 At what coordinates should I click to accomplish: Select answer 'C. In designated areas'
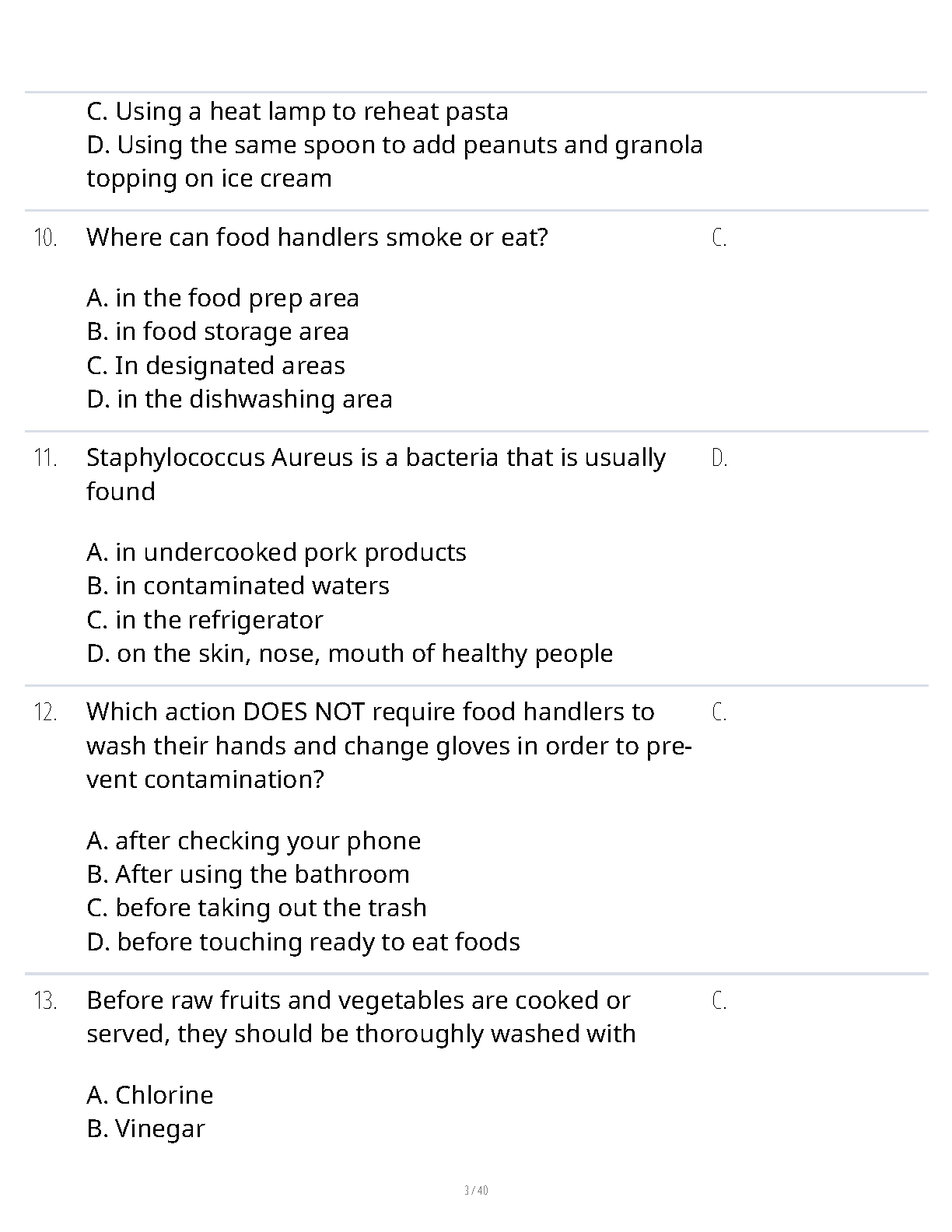coord(216,366)
